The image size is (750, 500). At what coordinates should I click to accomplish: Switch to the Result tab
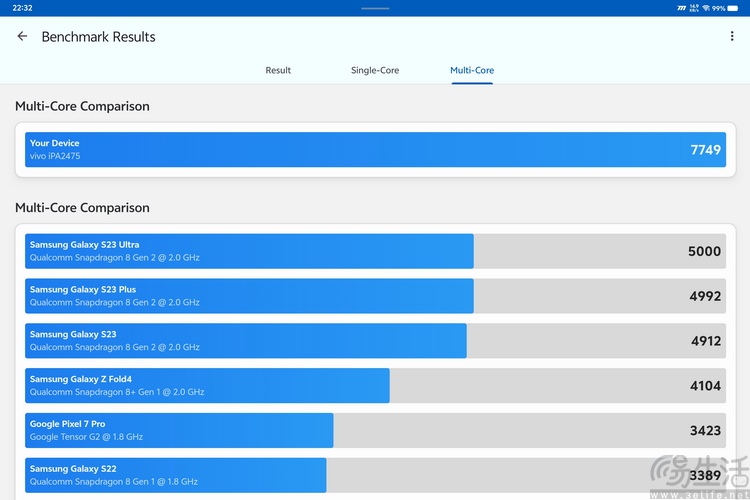(278, 70)
